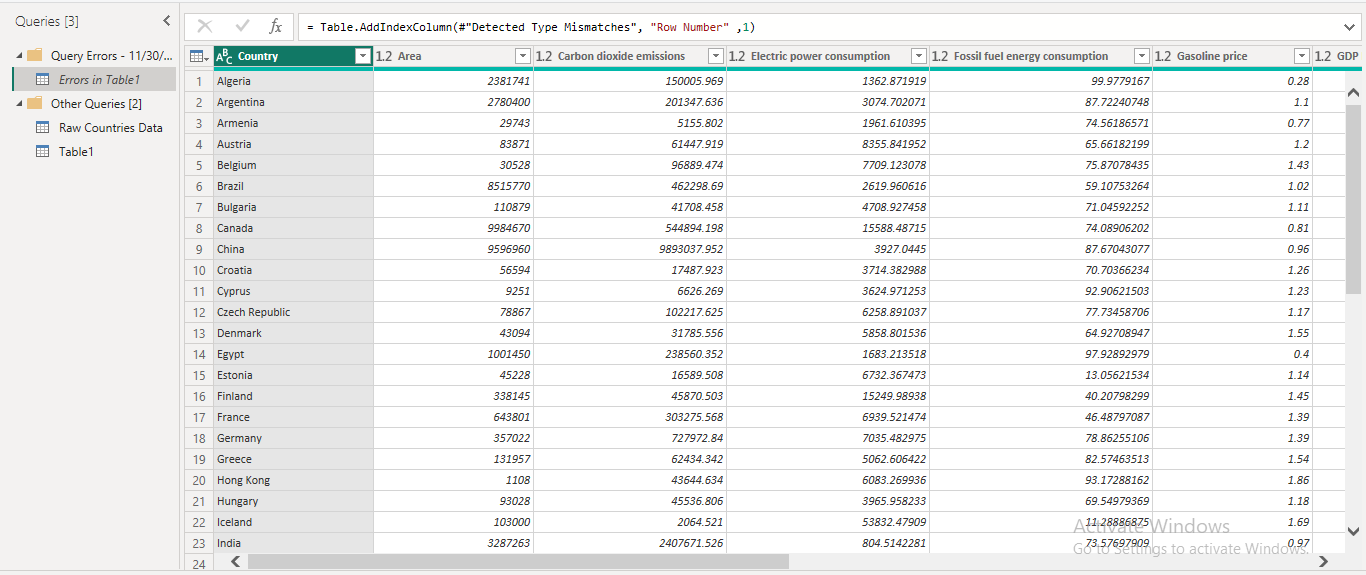Image resolution: width=1366 pixels, height=575 pixels.
Task: Confirm formula with the checkmark icon
Action: tap(242, 27)
